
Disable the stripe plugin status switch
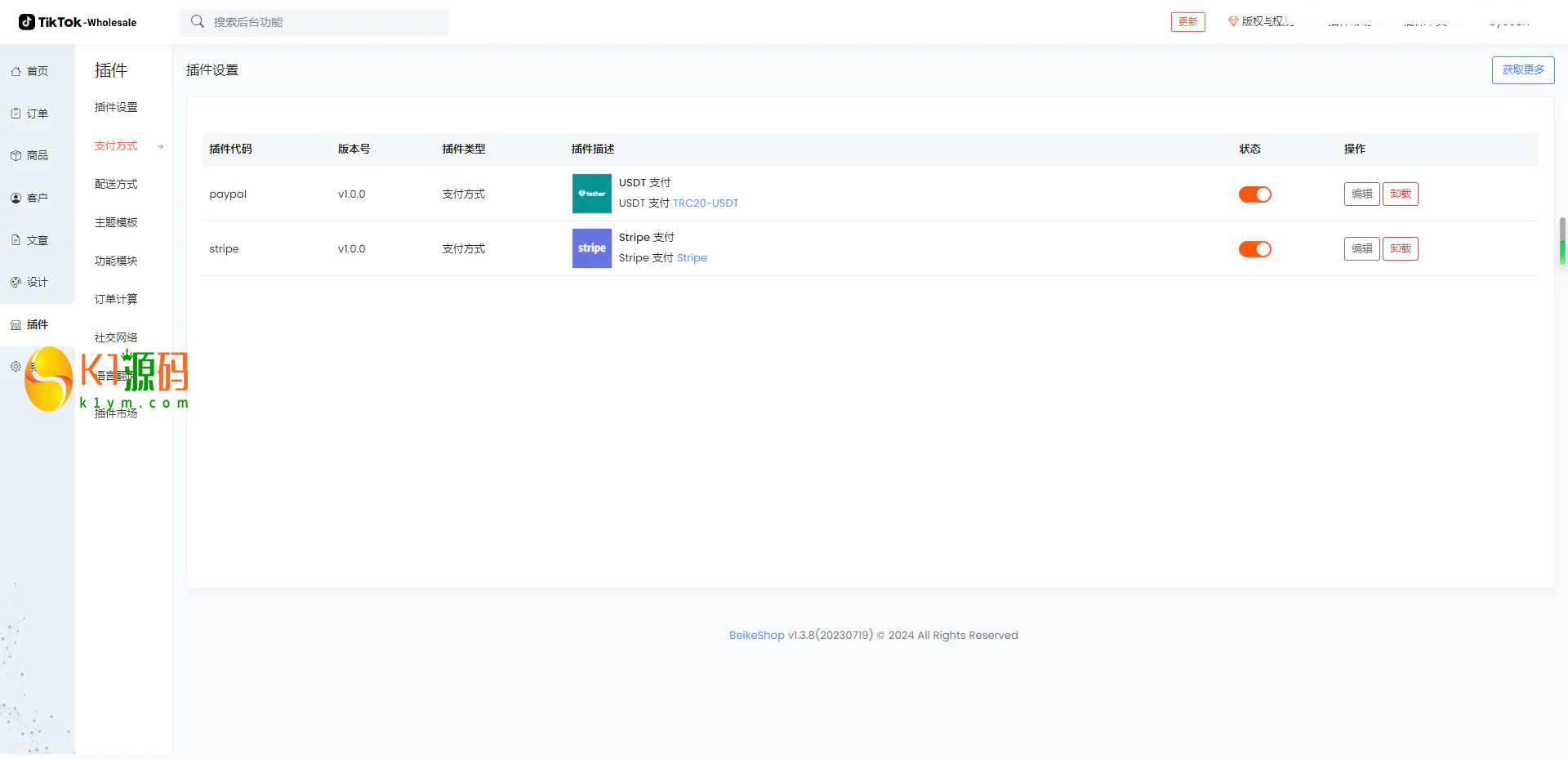coord(1255,249)
